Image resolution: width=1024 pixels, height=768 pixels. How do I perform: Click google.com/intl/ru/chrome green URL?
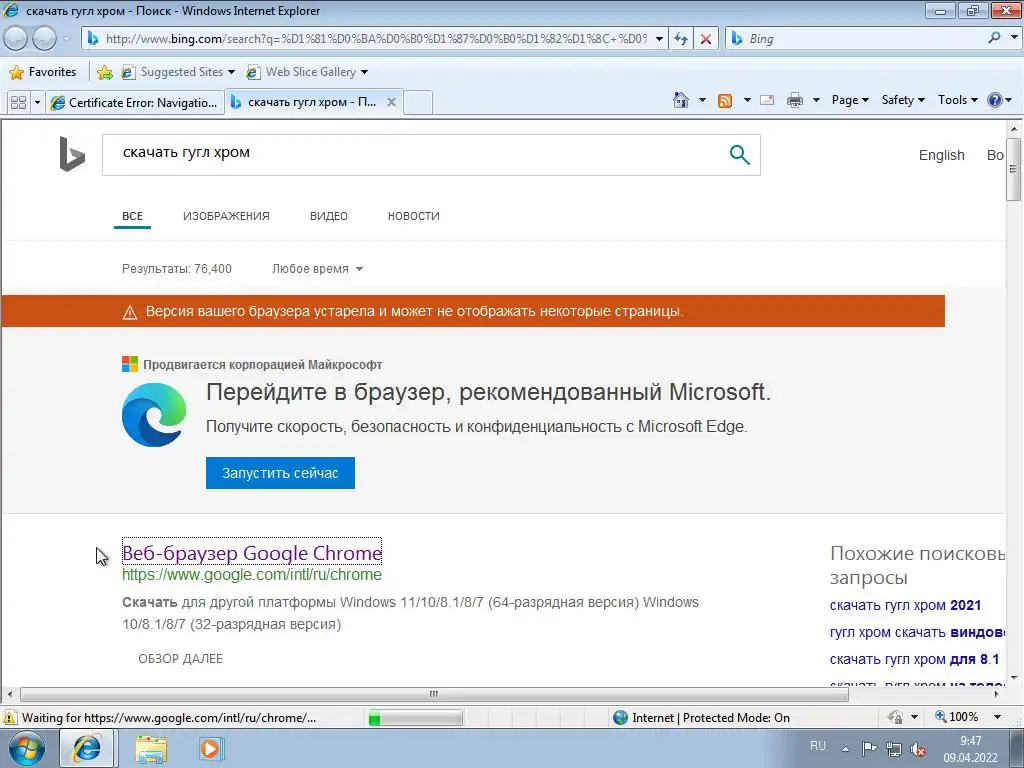252,575
